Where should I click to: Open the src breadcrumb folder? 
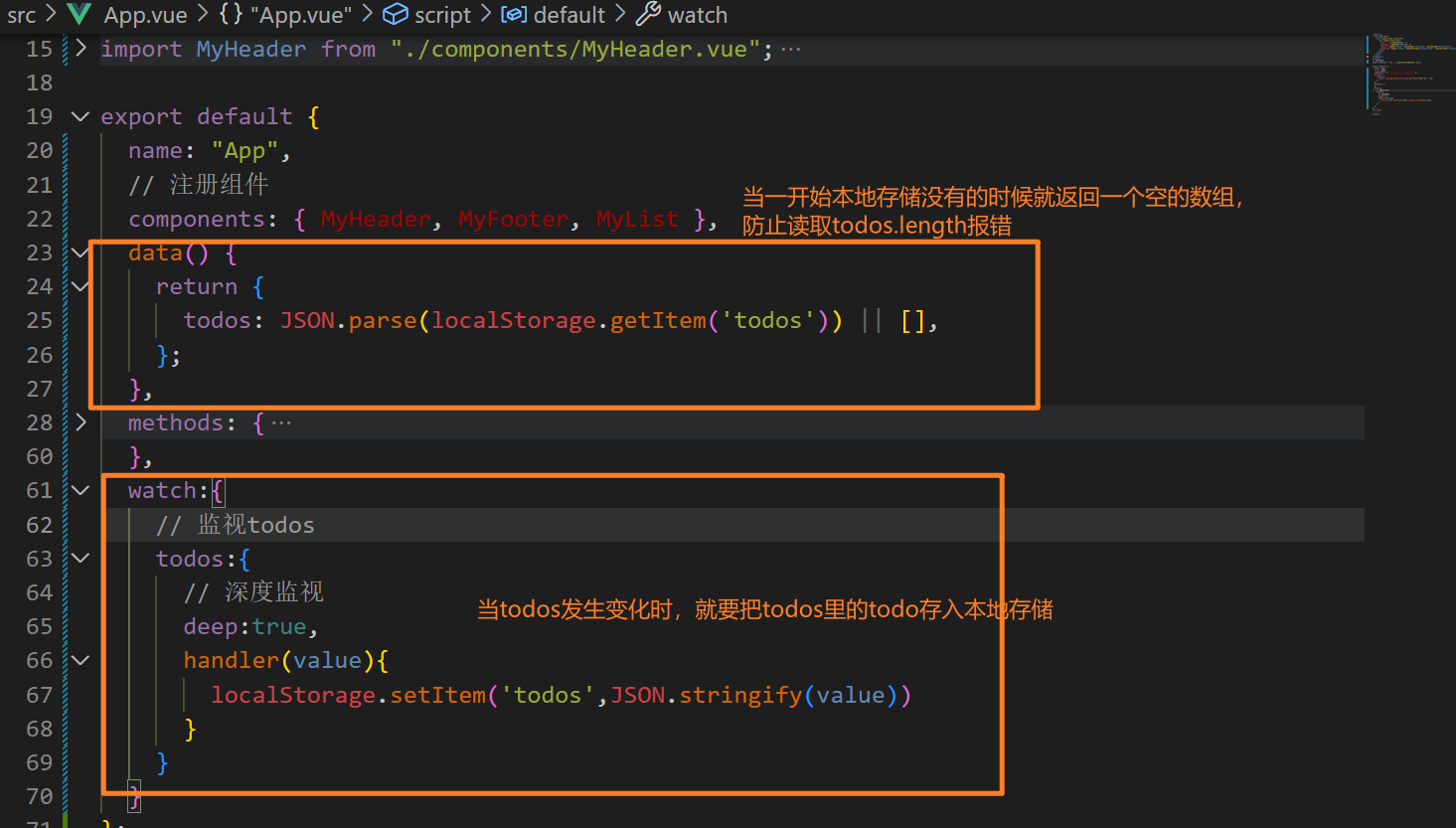pyautogui.click(x=22, y=15)
